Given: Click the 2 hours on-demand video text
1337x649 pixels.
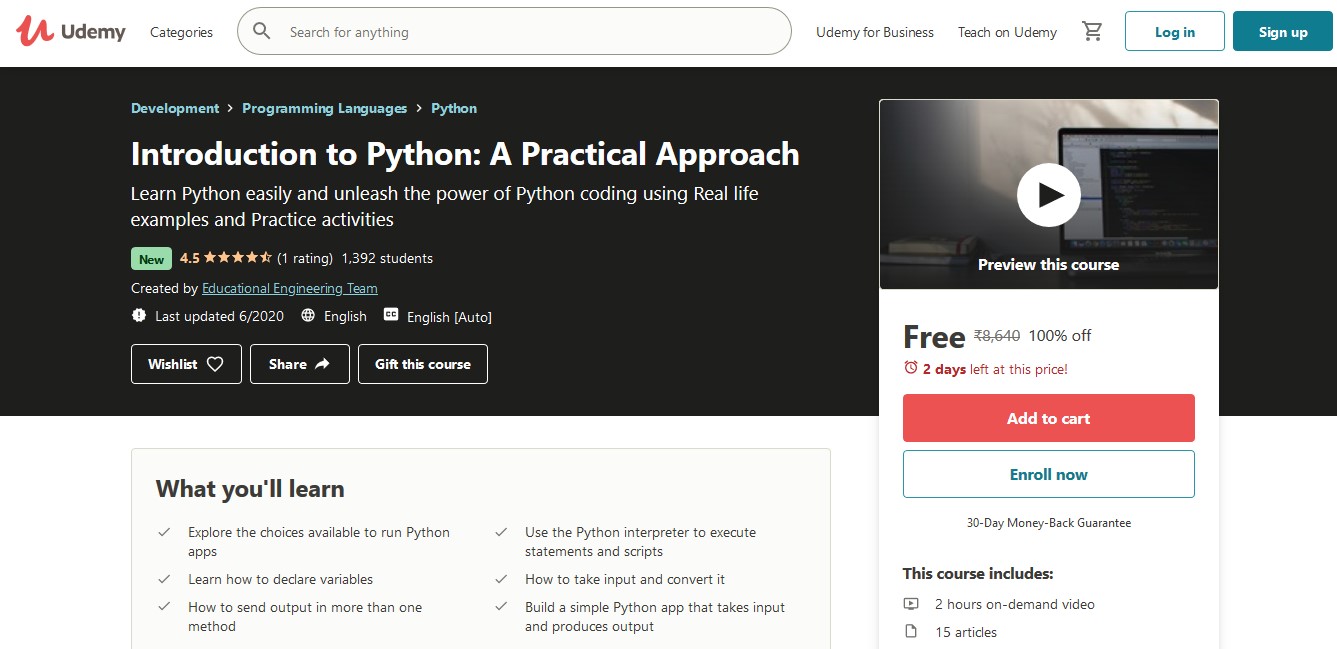Looking at the screenshot, I should pyautogui.click(x=1015, y=604).
